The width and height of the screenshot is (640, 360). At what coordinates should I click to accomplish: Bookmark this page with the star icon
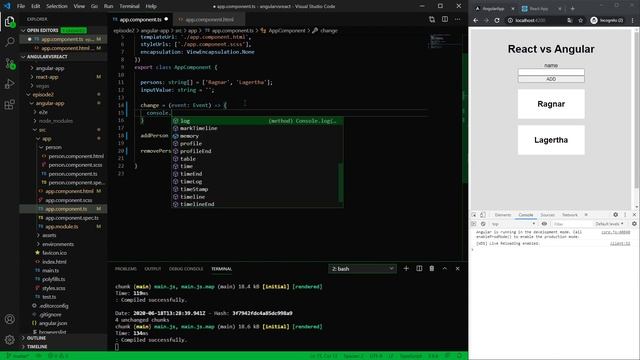click(x=580, y=20)
